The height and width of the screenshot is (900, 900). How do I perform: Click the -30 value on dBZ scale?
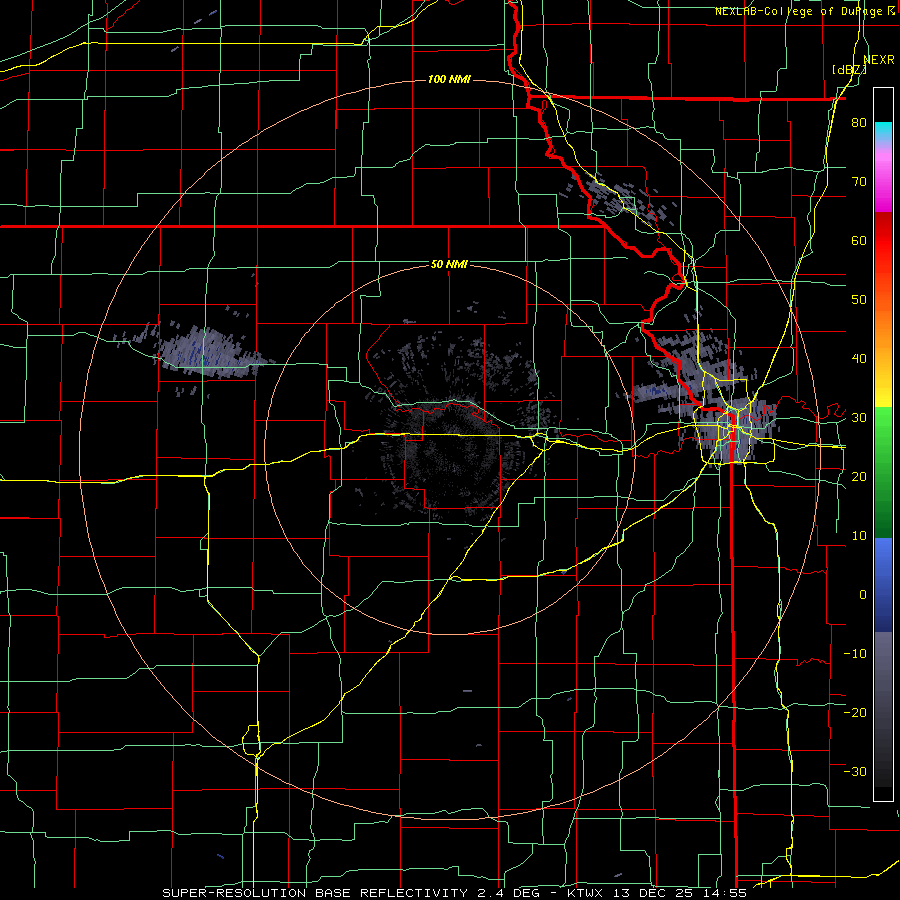[855, 771]
